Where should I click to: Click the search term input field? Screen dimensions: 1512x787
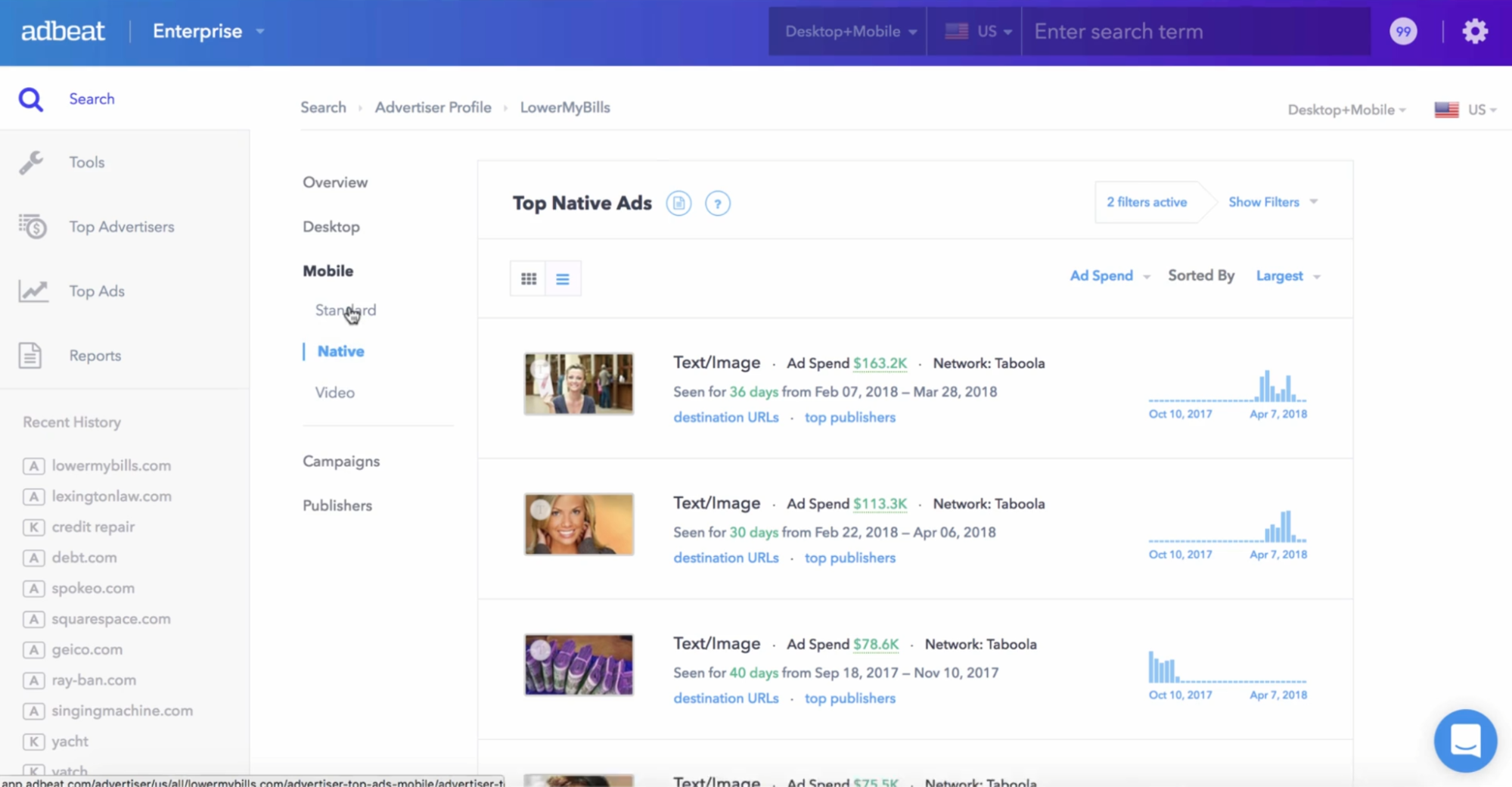(1196, 31)
